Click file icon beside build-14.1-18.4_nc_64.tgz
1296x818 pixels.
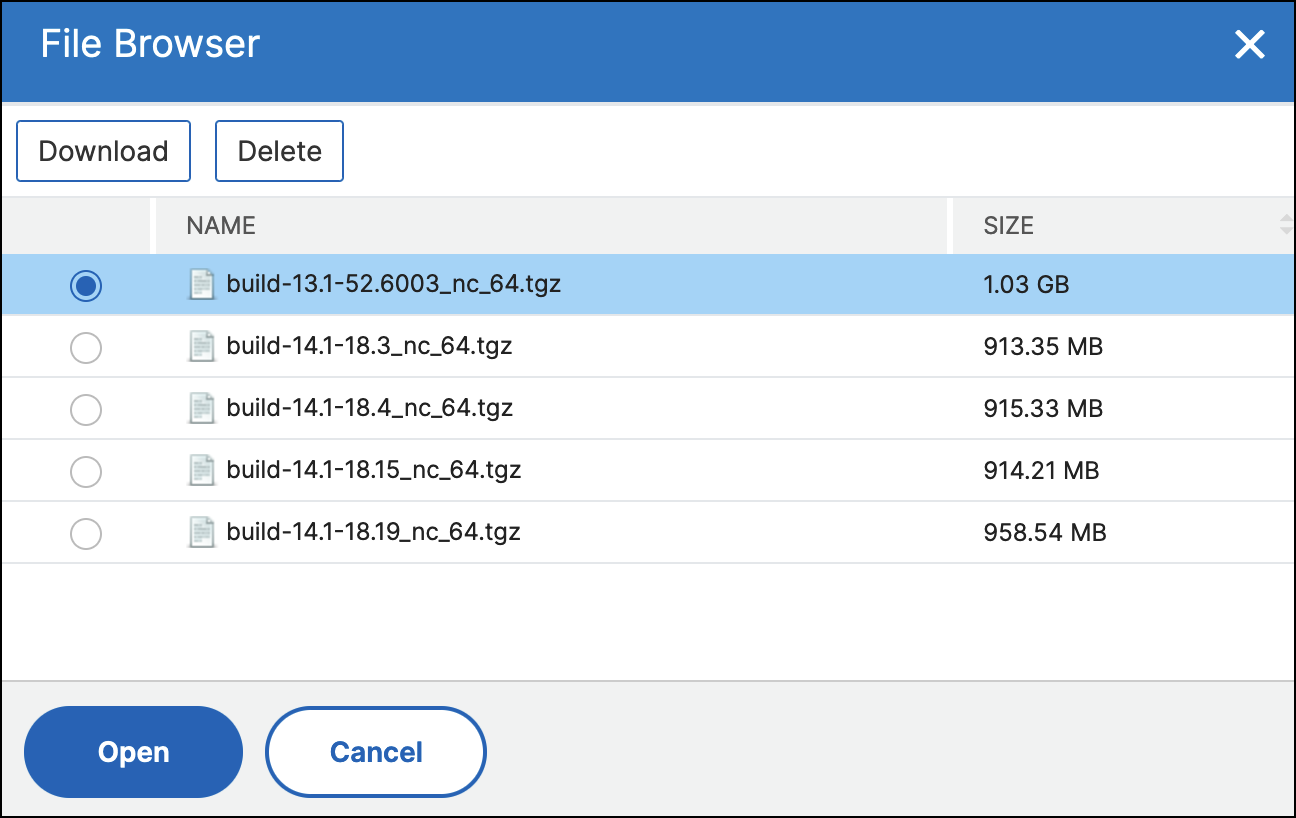coord(203,409)
